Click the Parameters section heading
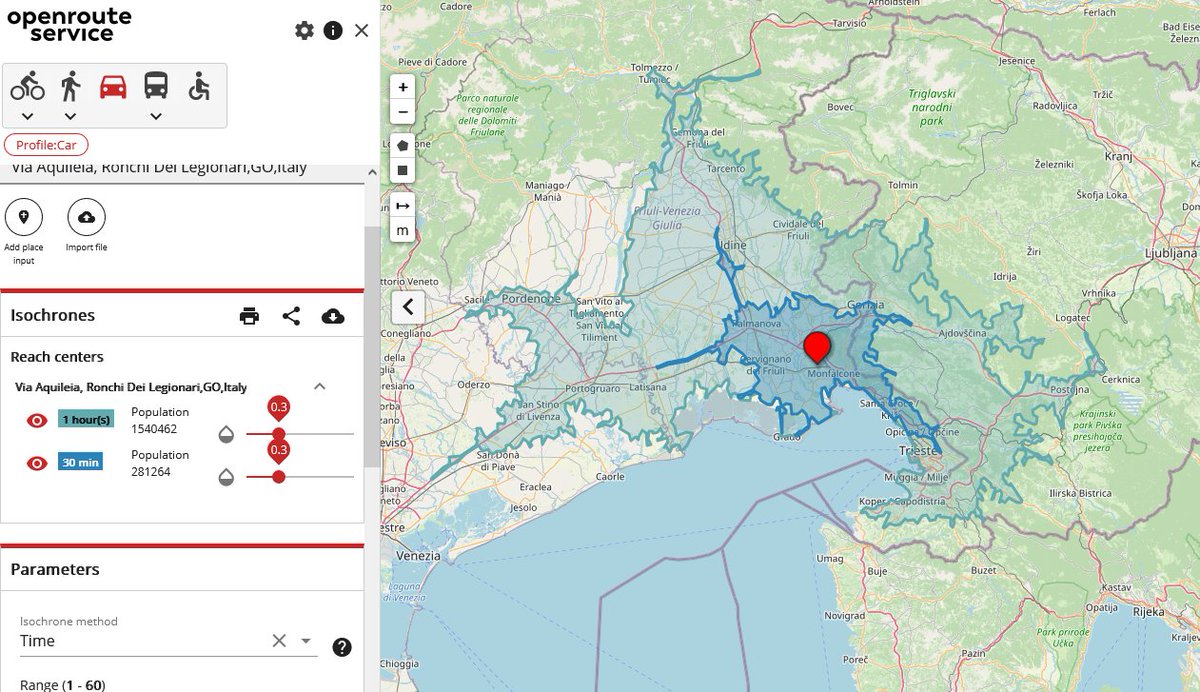Screen dimensions: 1200x692 pyautogui.click(x=55, y=569)
